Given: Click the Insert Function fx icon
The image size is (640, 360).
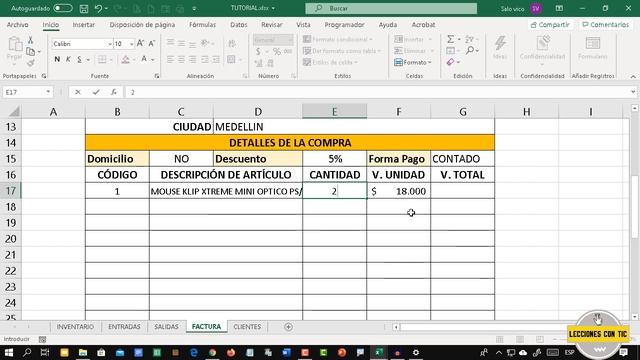Looking at the screenshot, I should click(114, 92).
